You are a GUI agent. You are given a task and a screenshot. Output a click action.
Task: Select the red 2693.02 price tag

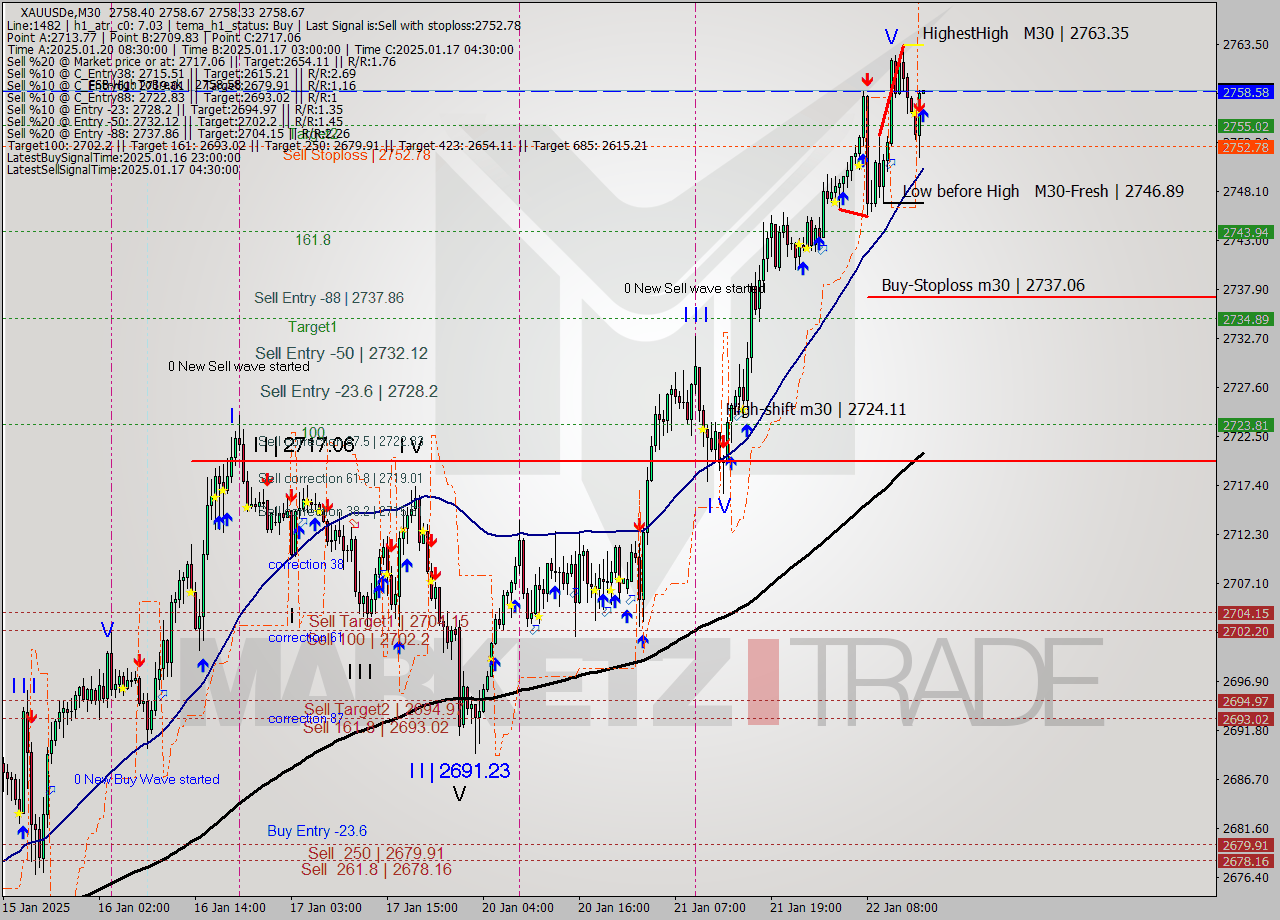pos(1246,719)
